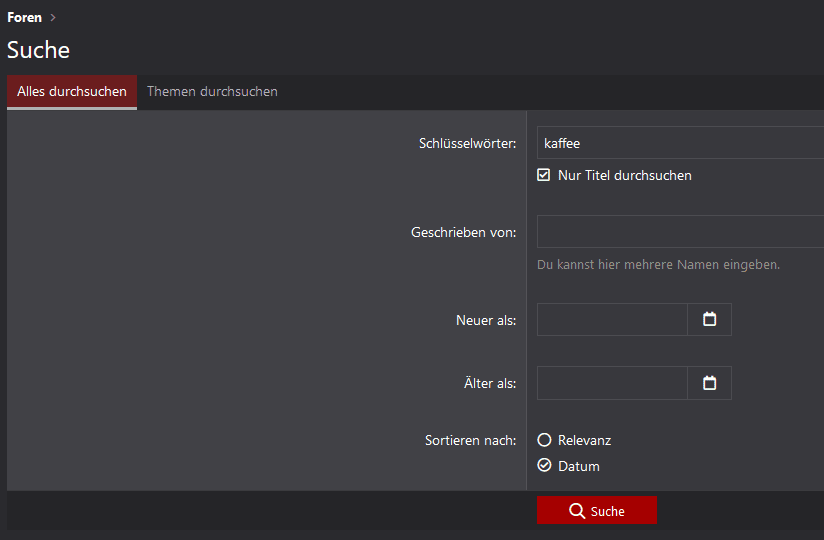This screenshot has width=824, height=540.
Task: Open the calendar picker for Älter als
Action: tap(709, 383)
